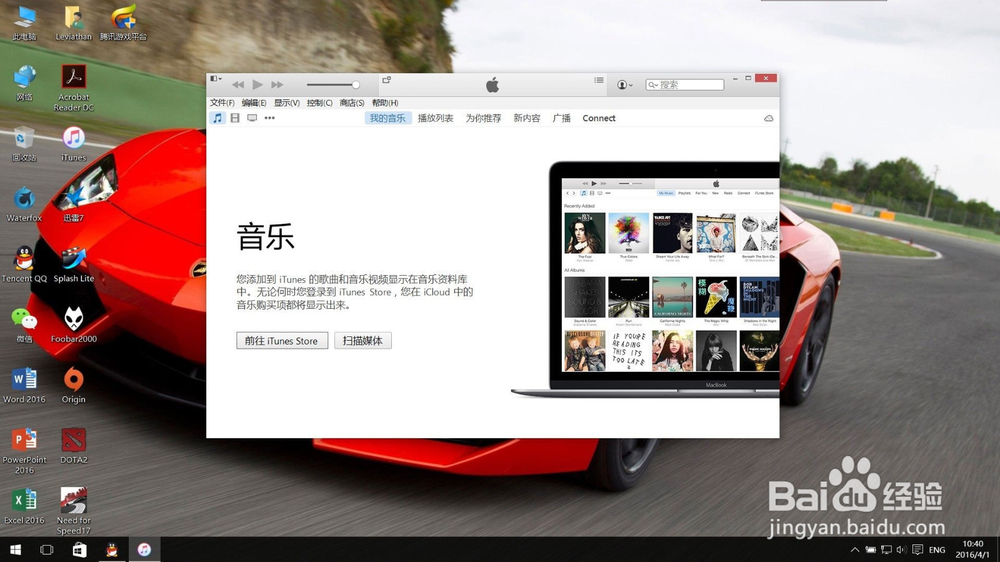The image size is (1000, 562).
Task: Open the action center notification icon
Action: pyautogui.click(x=917, y=549)
